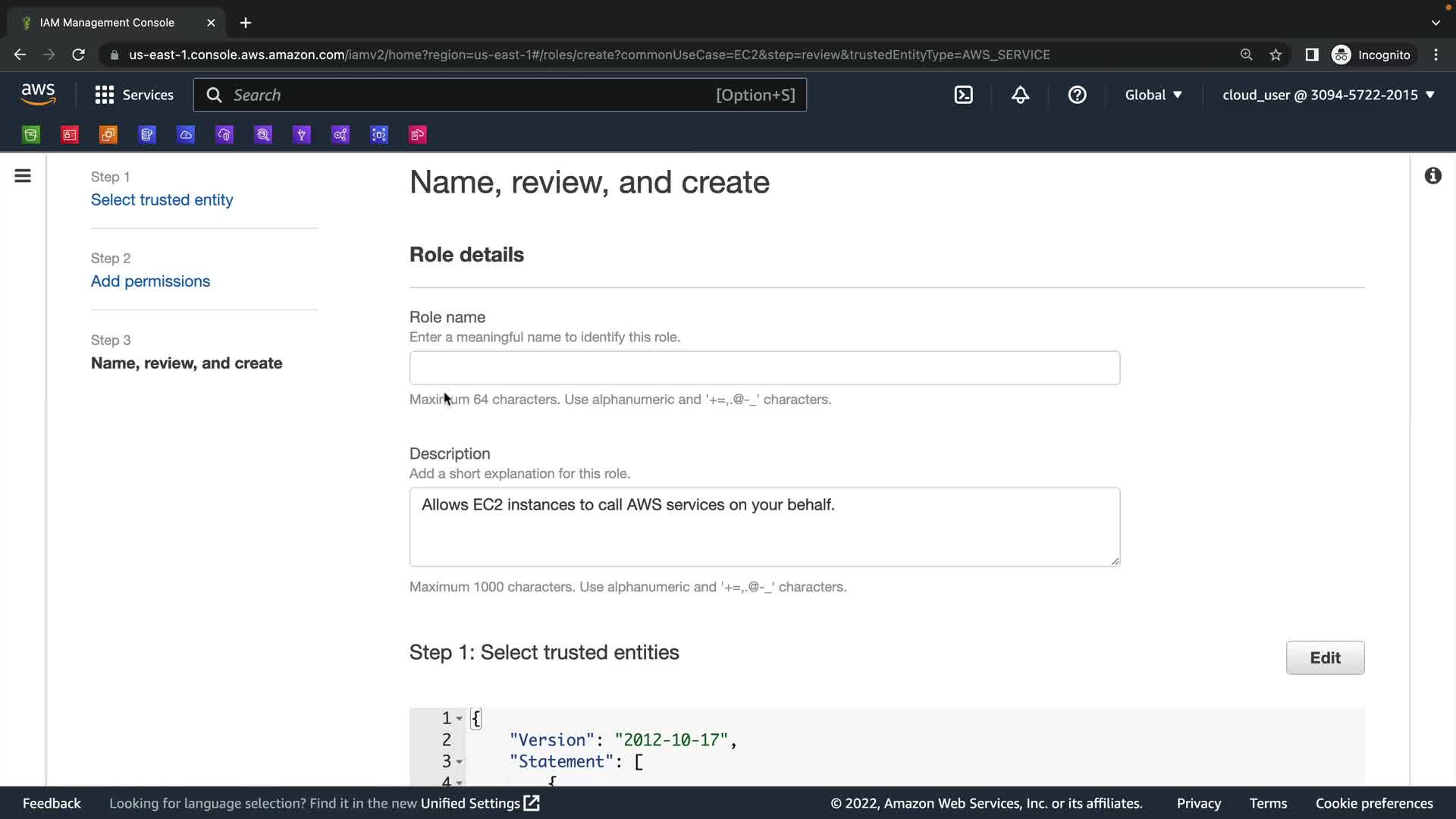Open the red IAM favorites shortcut icon

pos(70,135)
